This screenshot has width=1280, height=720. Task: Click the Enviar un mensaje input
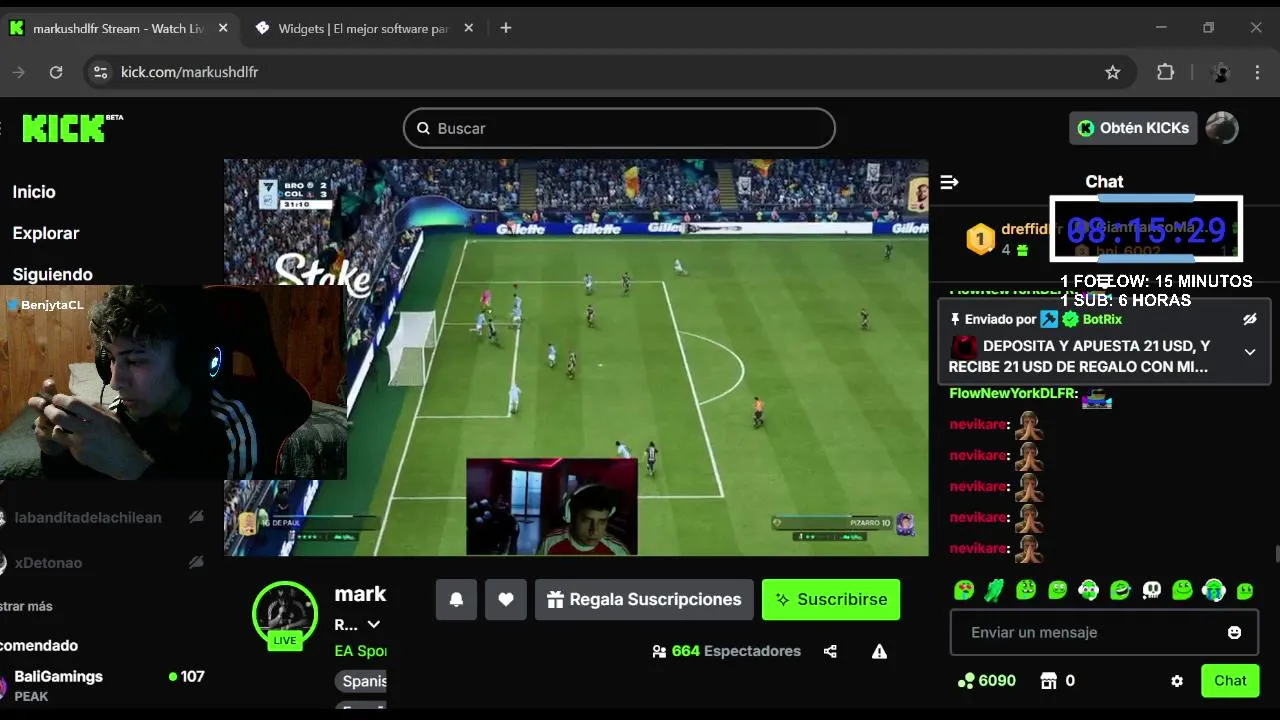click(x=1104, y=632)
